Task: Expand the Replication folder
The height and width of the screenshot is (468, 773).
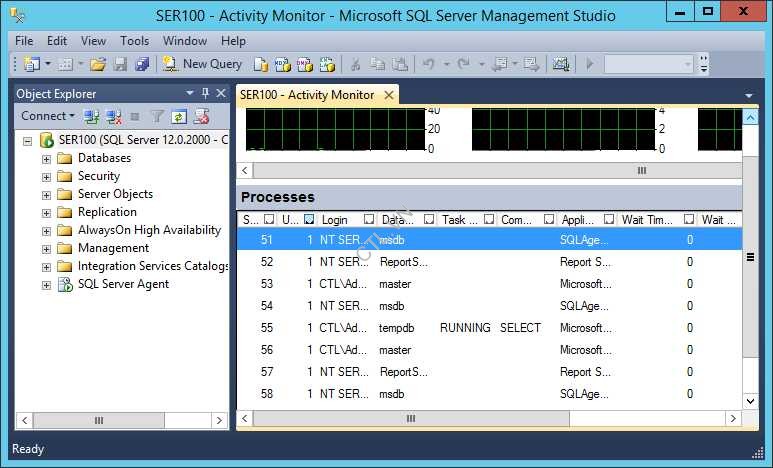Action: tap(46, 213)
